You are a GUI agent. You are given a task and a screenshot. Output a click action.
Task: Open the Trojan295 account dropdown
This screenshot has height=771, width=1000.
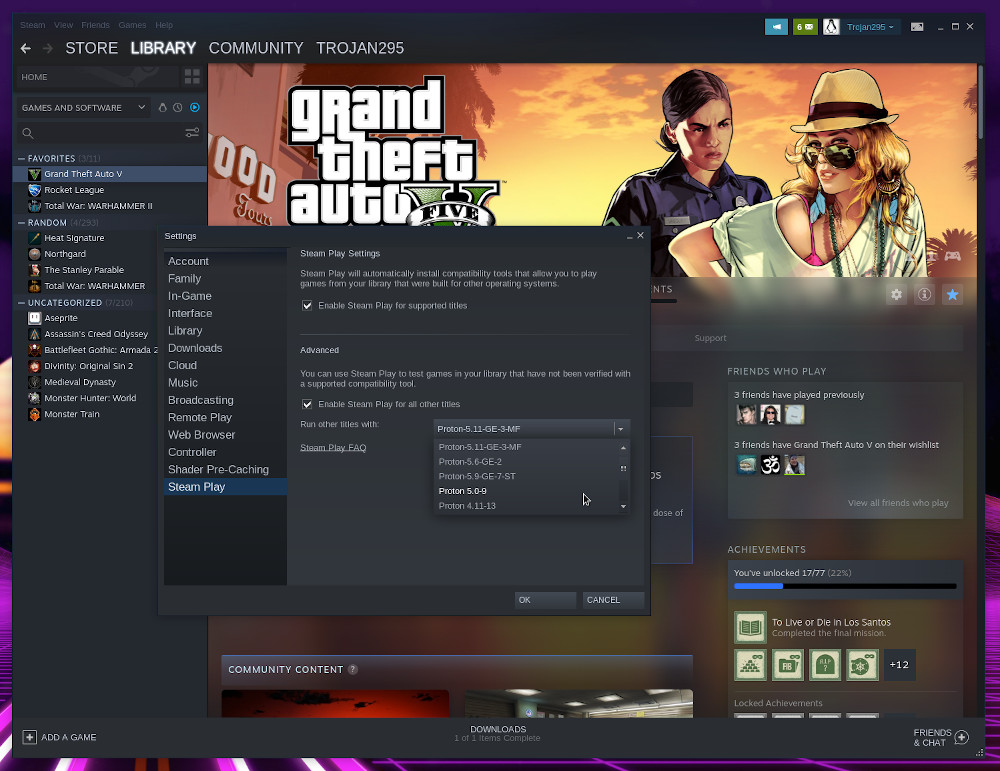(x=870, y=27)
